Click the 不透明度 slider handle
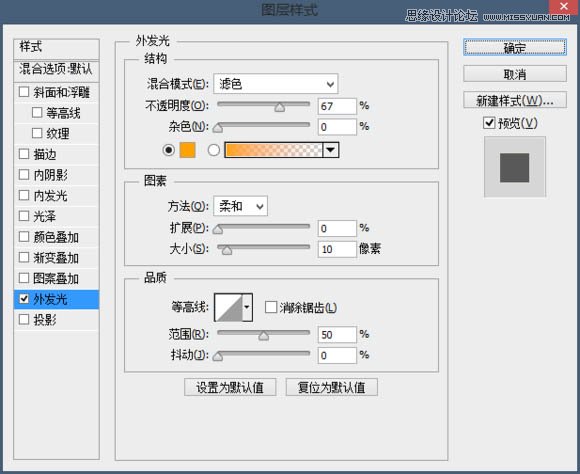The width and height of the screenshot is (580, 474). pyautogui.click(x=280, y=107)
